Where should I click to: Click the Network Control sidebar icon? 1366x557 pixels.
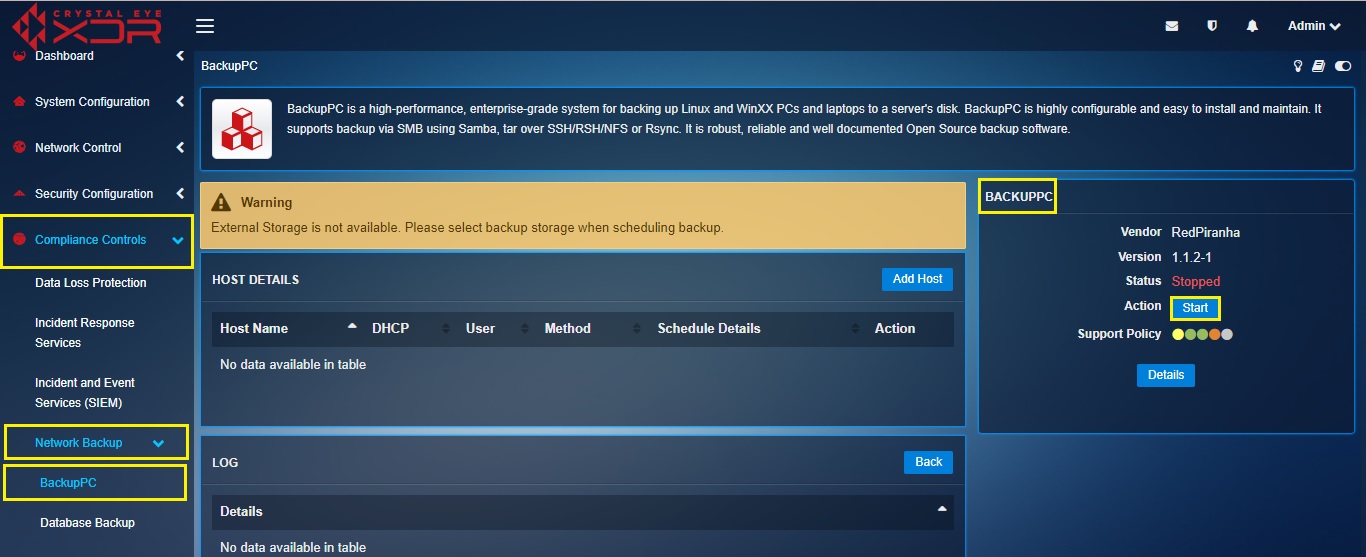(x=18, y=148)
